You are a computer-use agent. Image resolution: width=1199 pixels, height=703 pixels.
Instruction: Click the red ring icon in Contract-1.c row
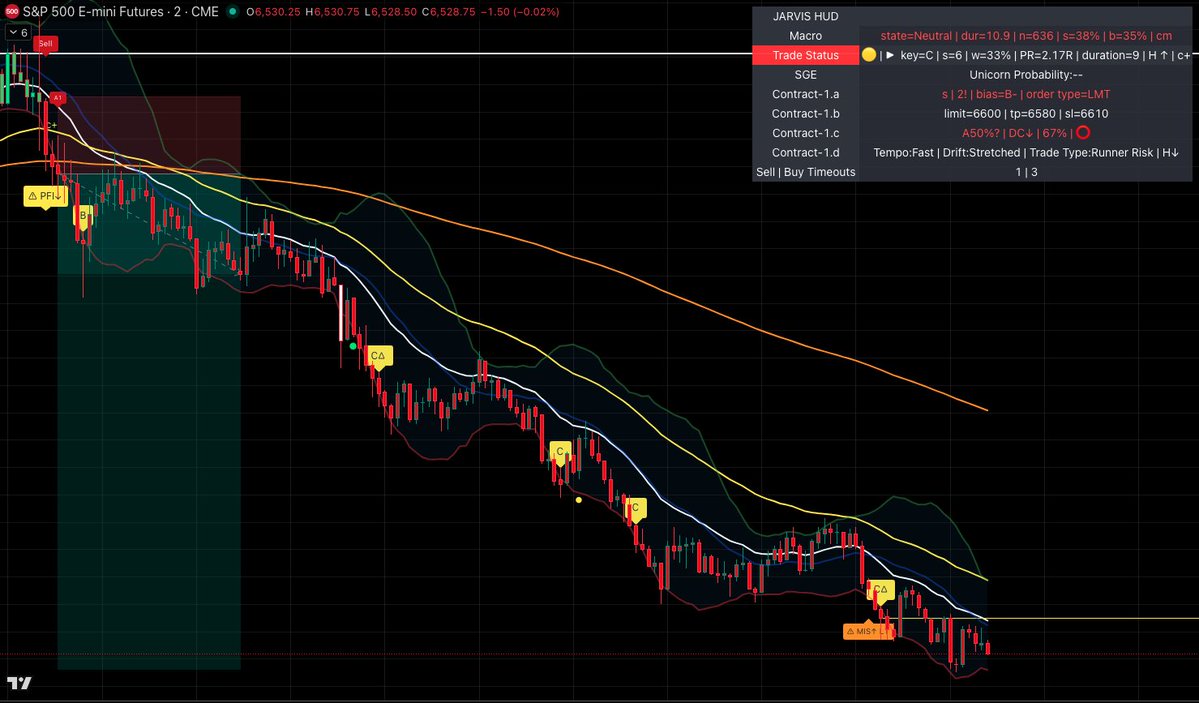[1082, 133]
